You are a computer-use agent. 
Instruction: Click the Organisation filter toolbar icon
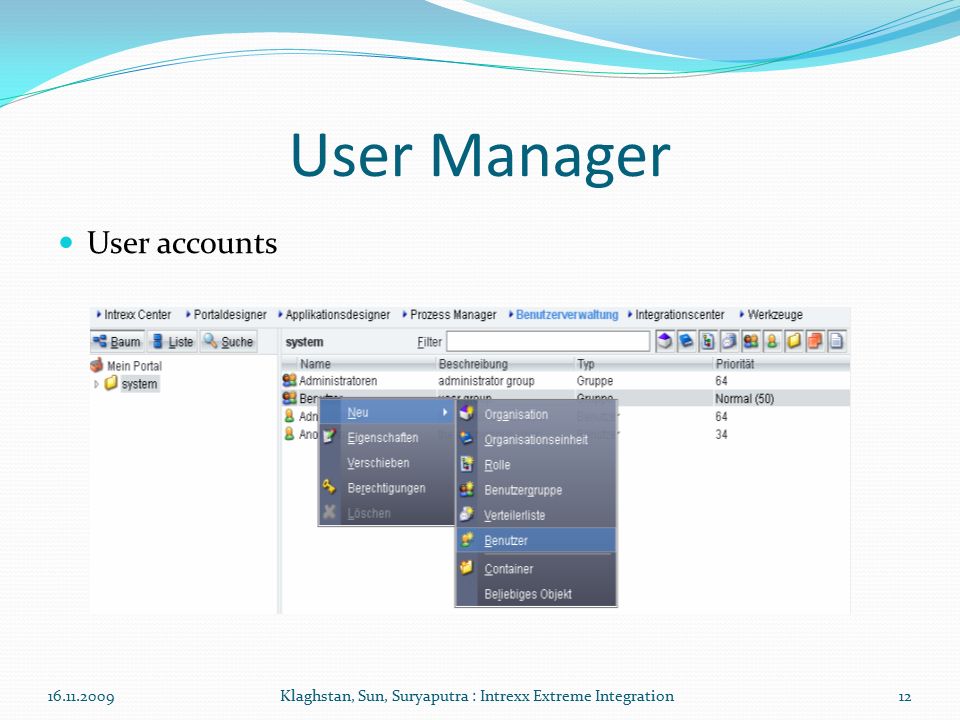click(665, 341)
